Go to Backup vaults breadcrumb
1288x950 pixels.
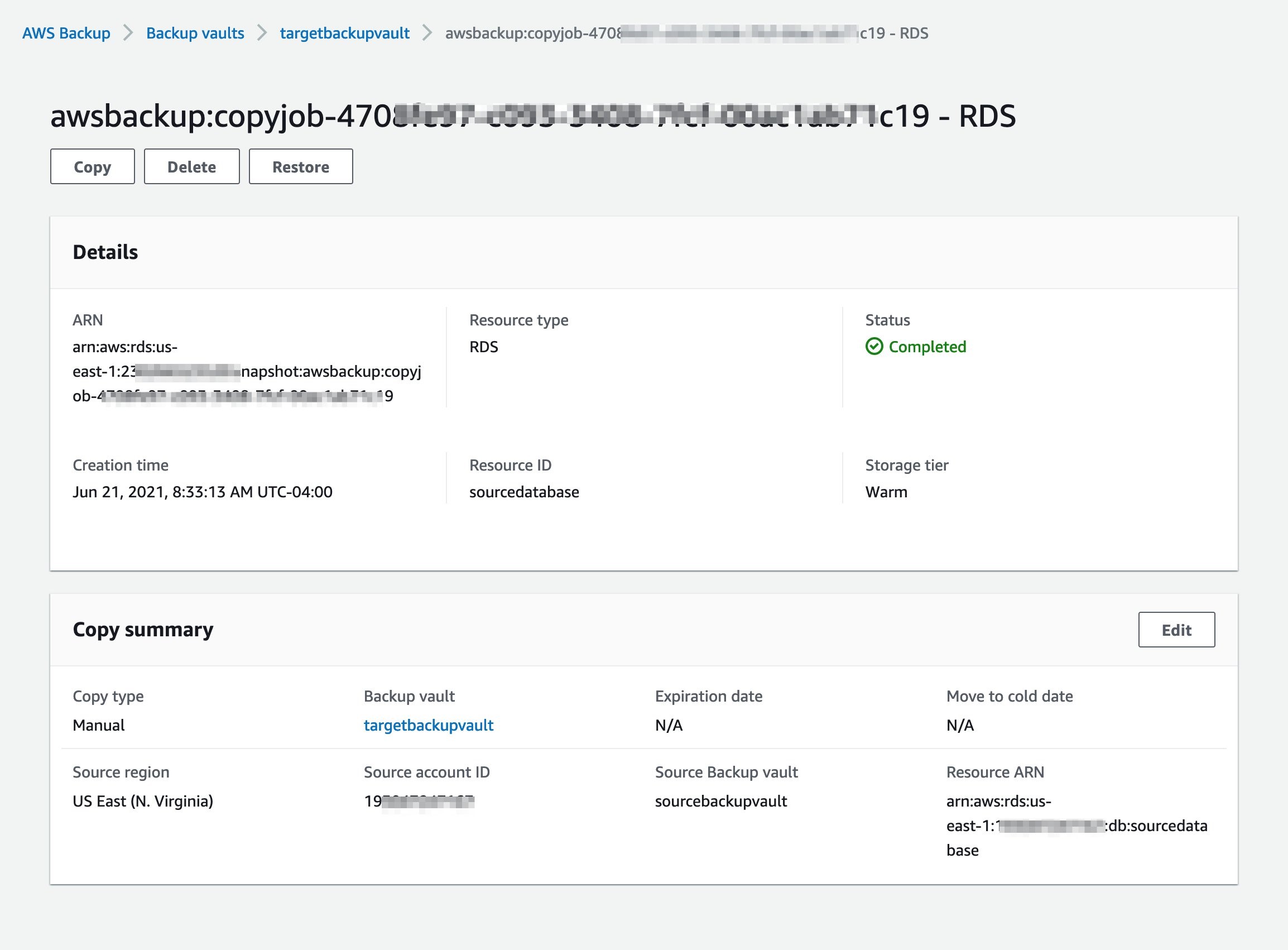click(x=195, y=33)
